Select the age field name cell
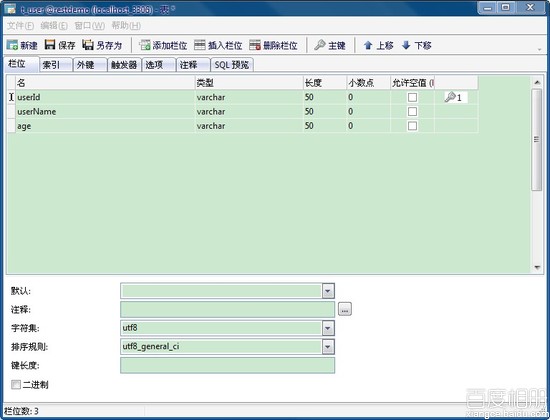This screenshot has height=420, width=550. coord(105,126)
